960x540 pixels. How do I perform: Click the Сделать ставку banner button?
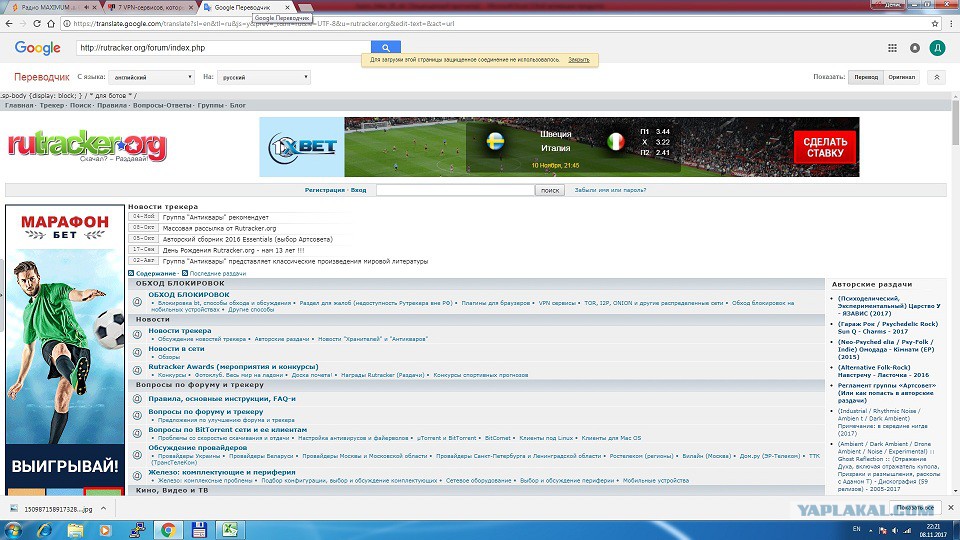pos(825,147)
